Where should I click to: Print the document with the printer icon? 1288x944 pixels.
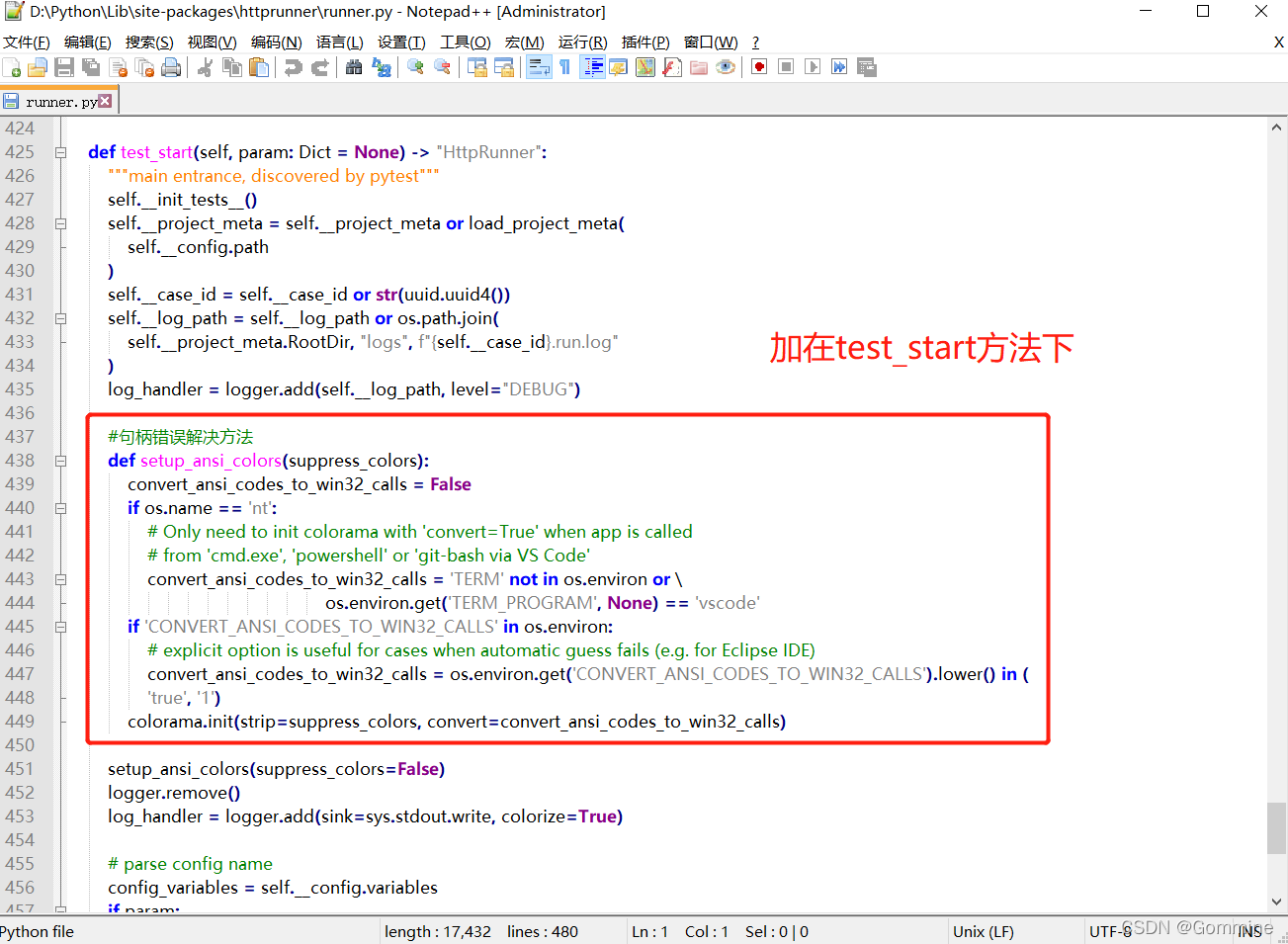pos(171,67)
